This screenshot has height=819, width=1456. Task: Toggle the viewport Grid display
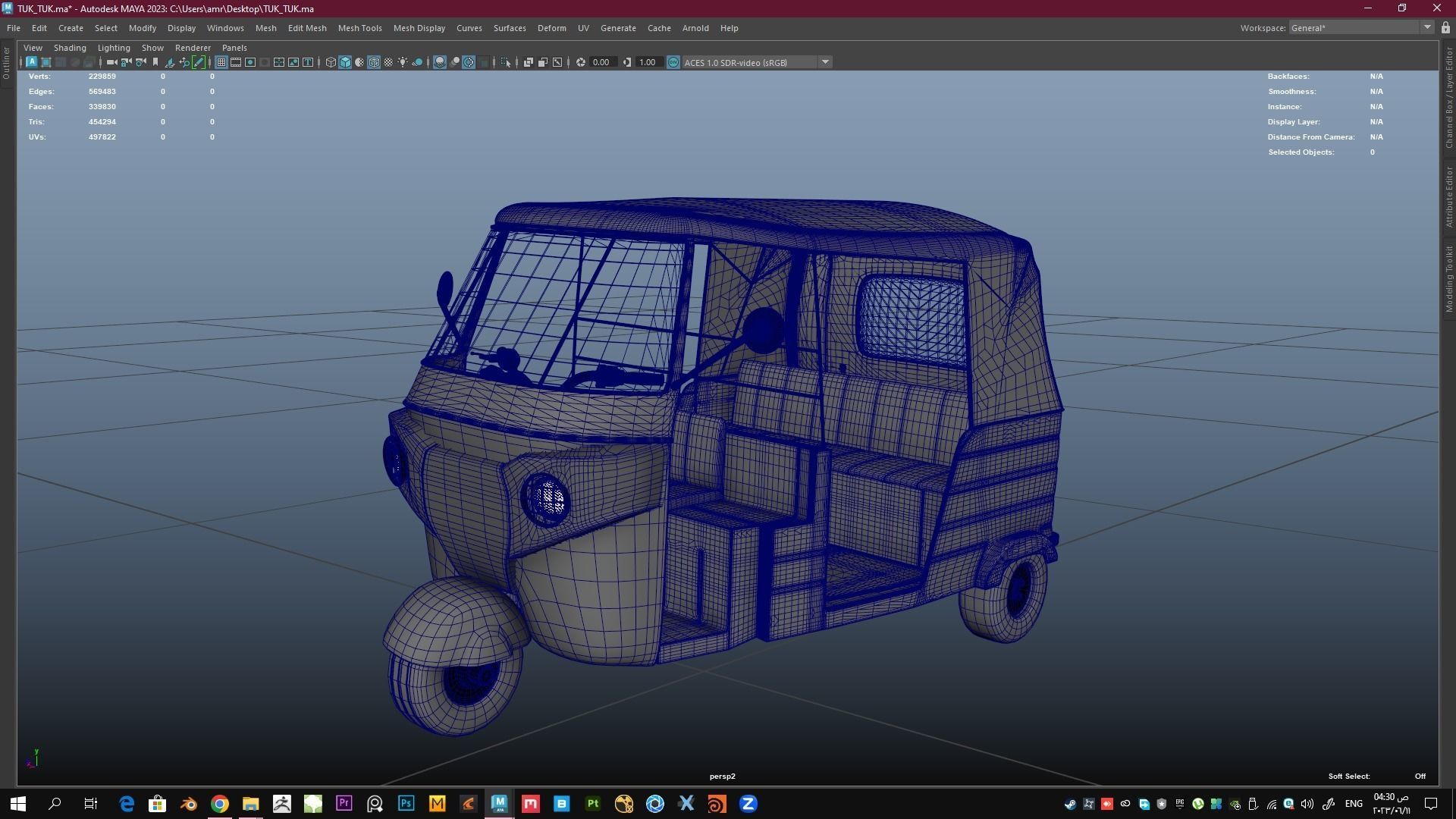pyautogui.click(x=221, y=62)
